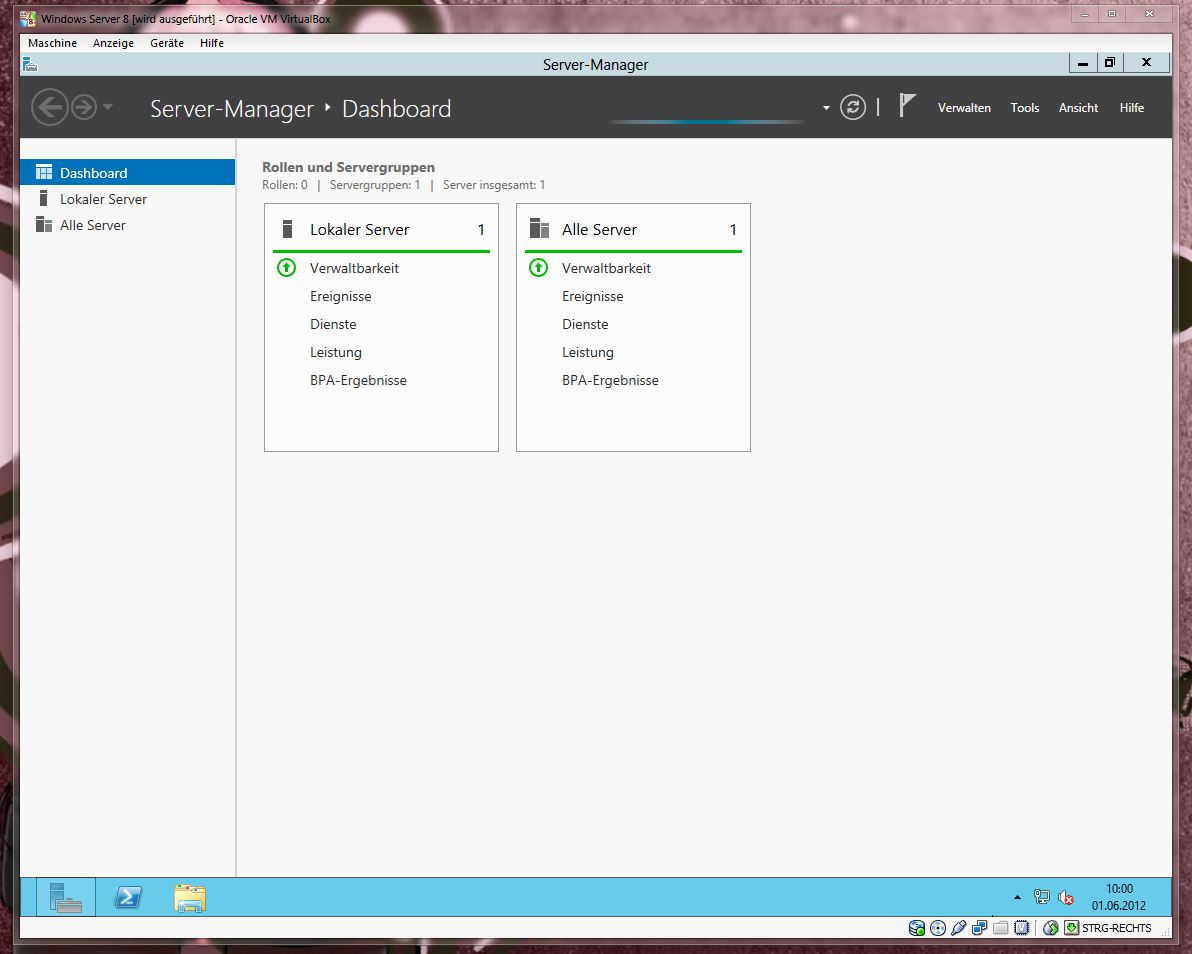This screenshot has height=954, width=1192.
Task: Open the Tools menu
Action: 1024,108
